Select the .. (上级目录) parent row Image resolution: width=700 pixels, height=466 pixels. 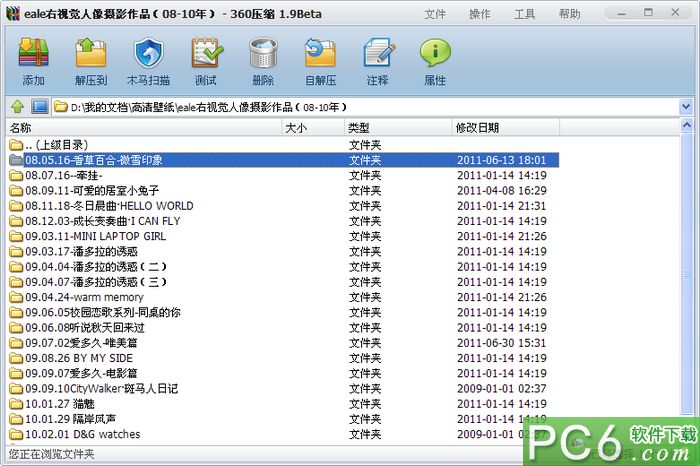pos(283,145)
